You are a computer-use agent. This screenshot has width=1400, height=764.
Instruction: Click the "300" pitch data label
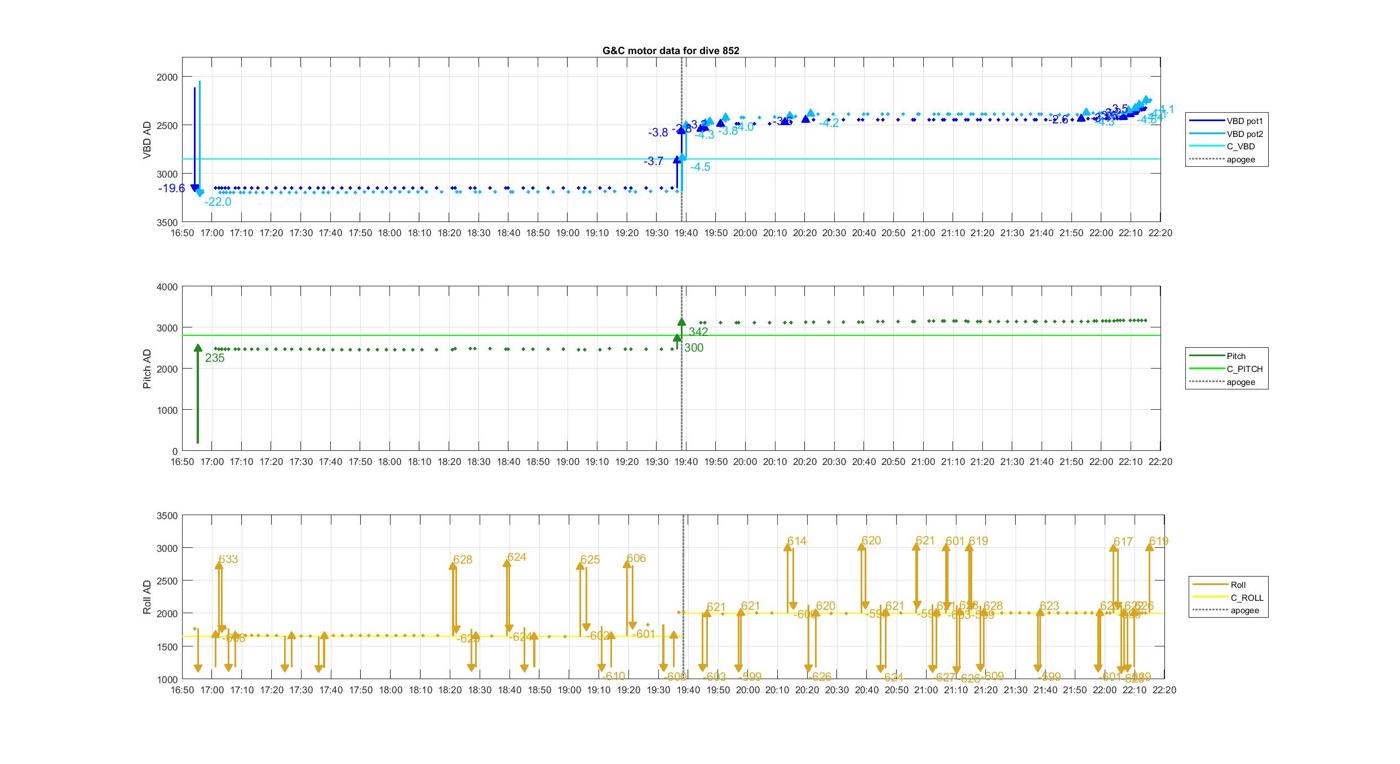pyautogui.click(x=693, y=348)
